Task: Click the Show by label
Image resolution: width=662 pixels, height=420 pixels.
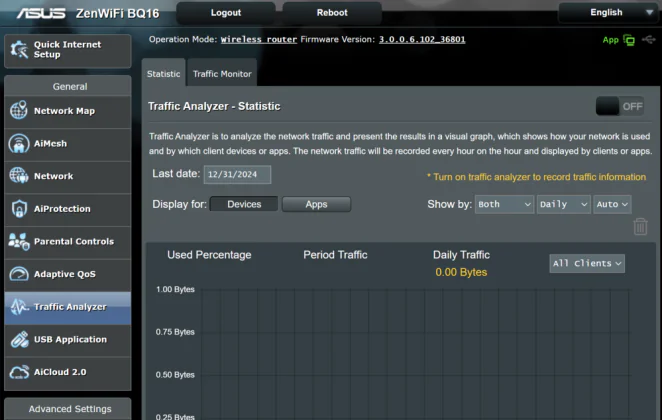Action: [449, 204]
